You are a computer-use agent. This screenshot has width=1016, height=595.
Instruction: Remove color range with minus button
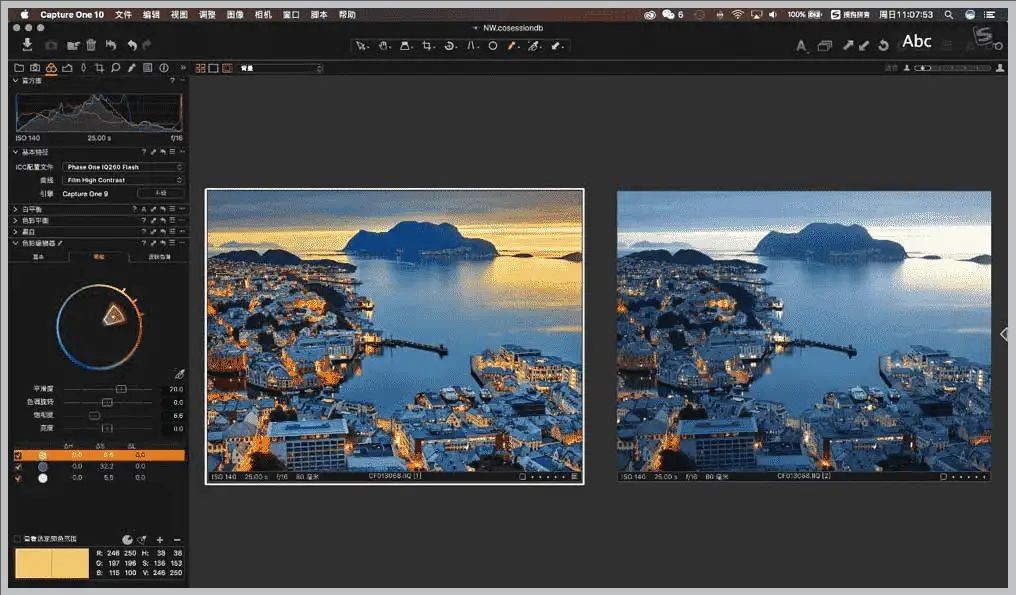pyautogui.click(x=177, y=540)
